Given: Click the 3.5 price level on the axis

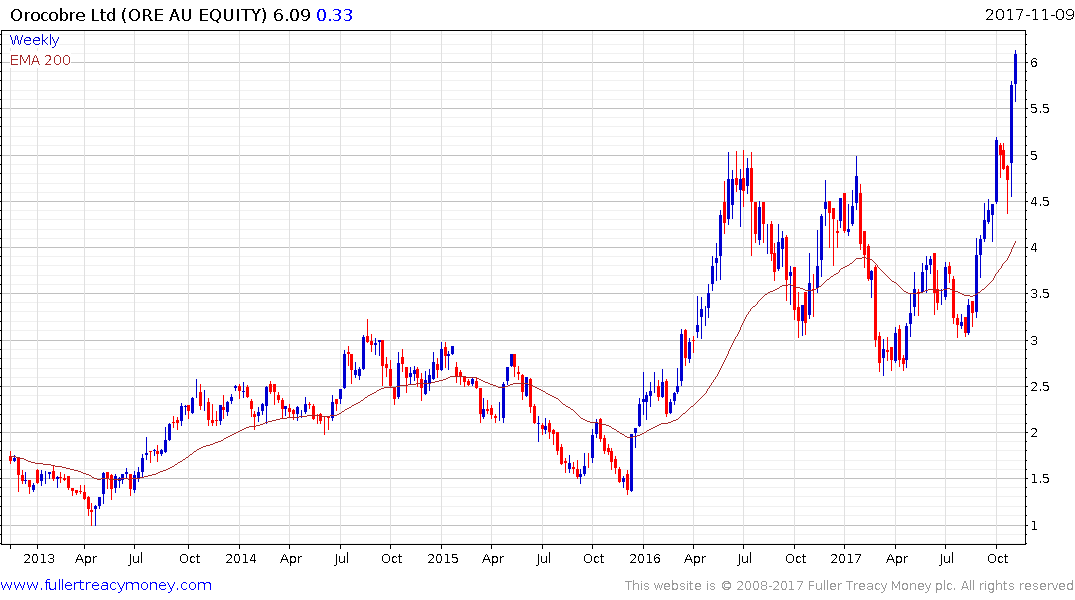Looking at the screenshot, I should click(1040, 294).
